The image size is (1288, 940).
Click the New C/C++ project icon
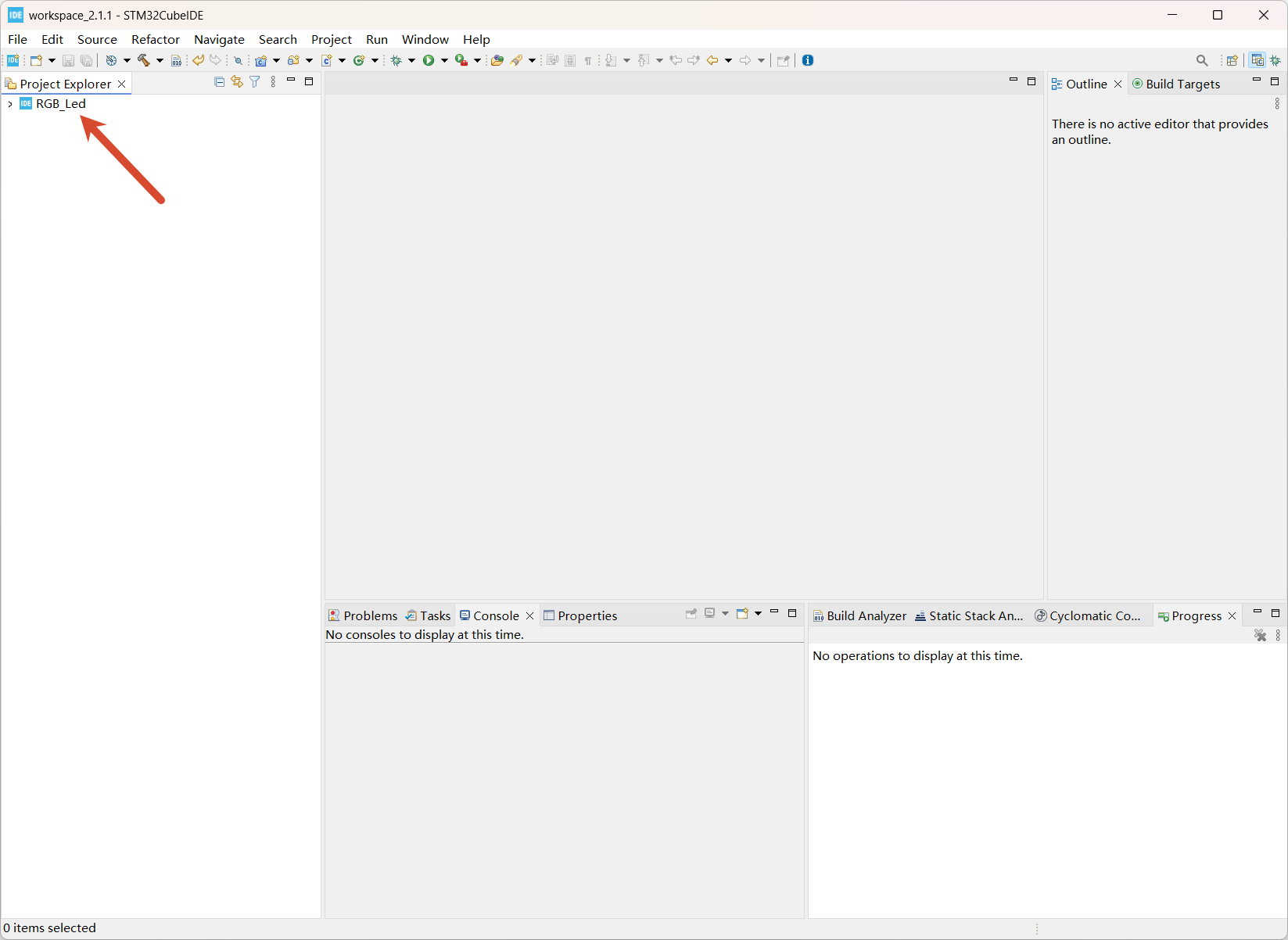[x=261, y=60]
